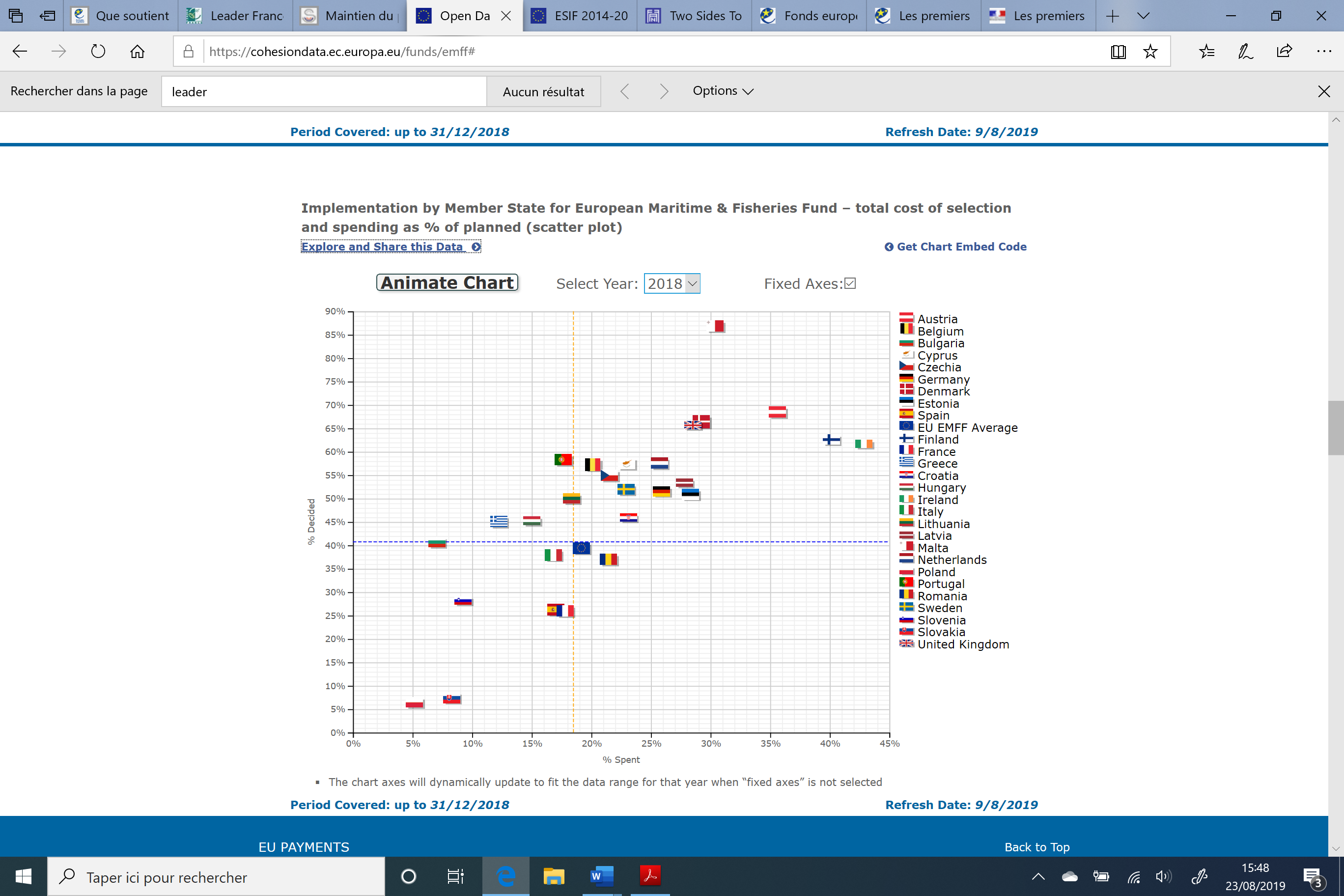
Task: Switch to ESIF 2014-20 tab
Action: pos(580,16)
